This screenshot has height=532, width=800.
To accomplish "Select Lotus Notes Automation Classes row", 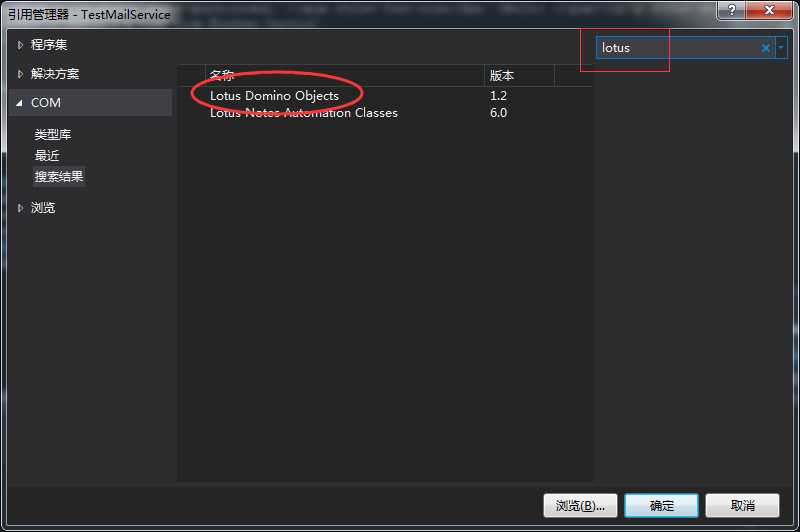I will (x=386, y=113).
